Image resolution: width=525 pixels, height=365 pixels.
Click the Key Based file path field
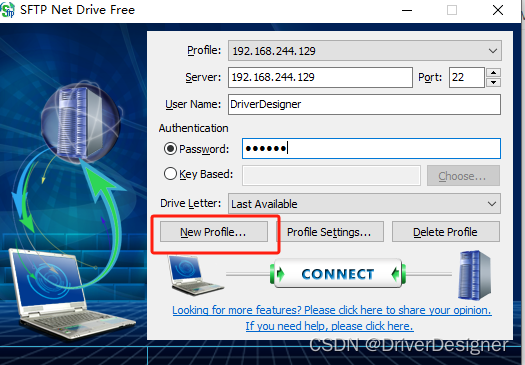(x=331, y=175)
